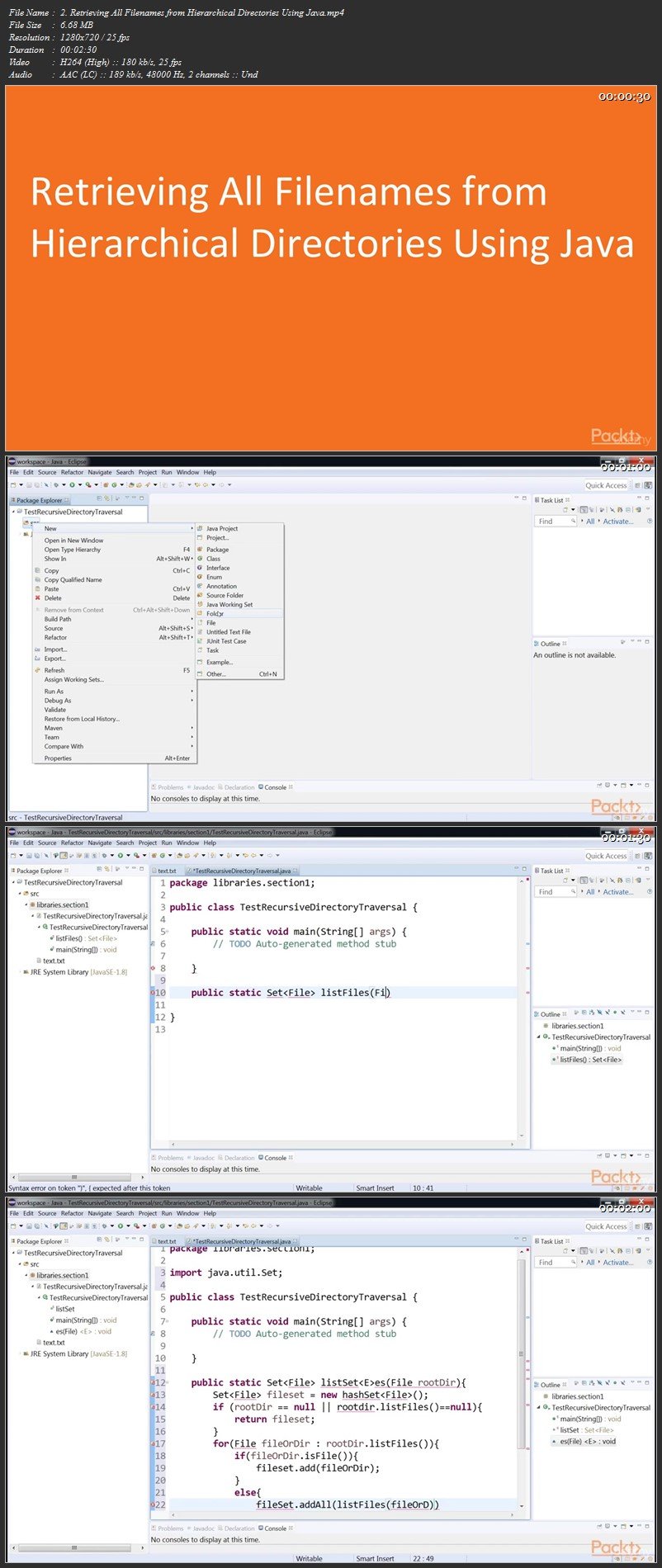
Task: Open Window menu in 00:01:30 frame
Action: [x=187, y=843]
